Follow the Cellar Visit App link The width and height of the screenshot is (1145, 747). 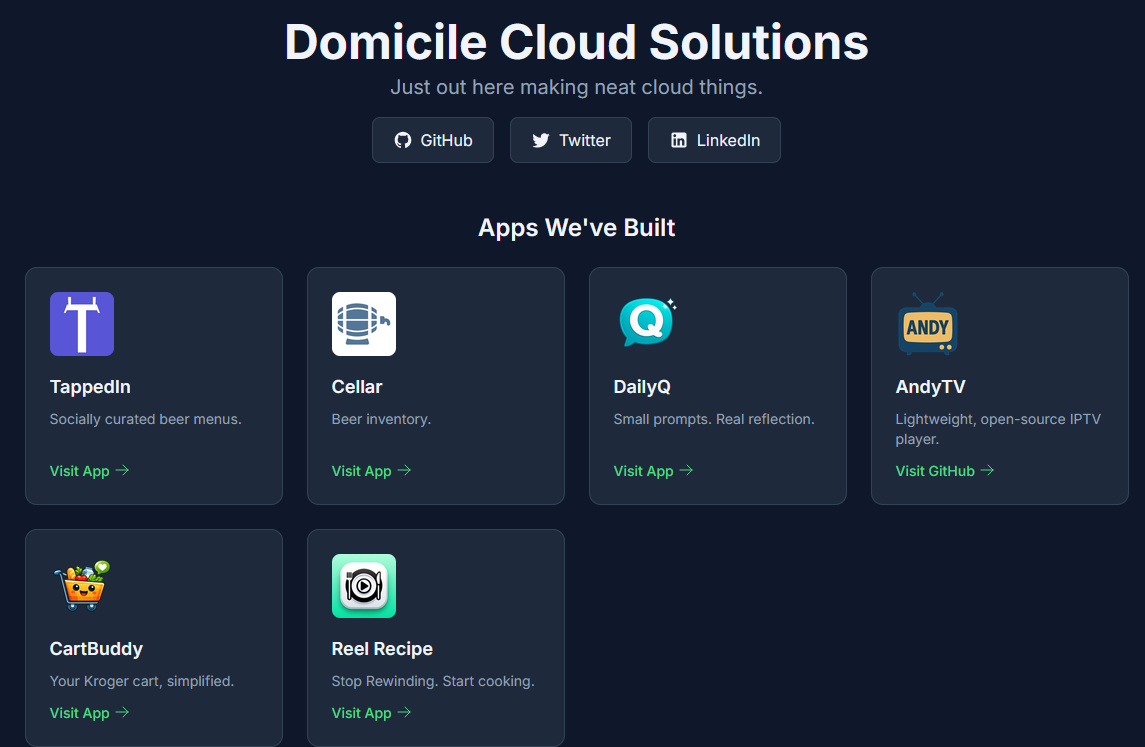coord(371,471)
